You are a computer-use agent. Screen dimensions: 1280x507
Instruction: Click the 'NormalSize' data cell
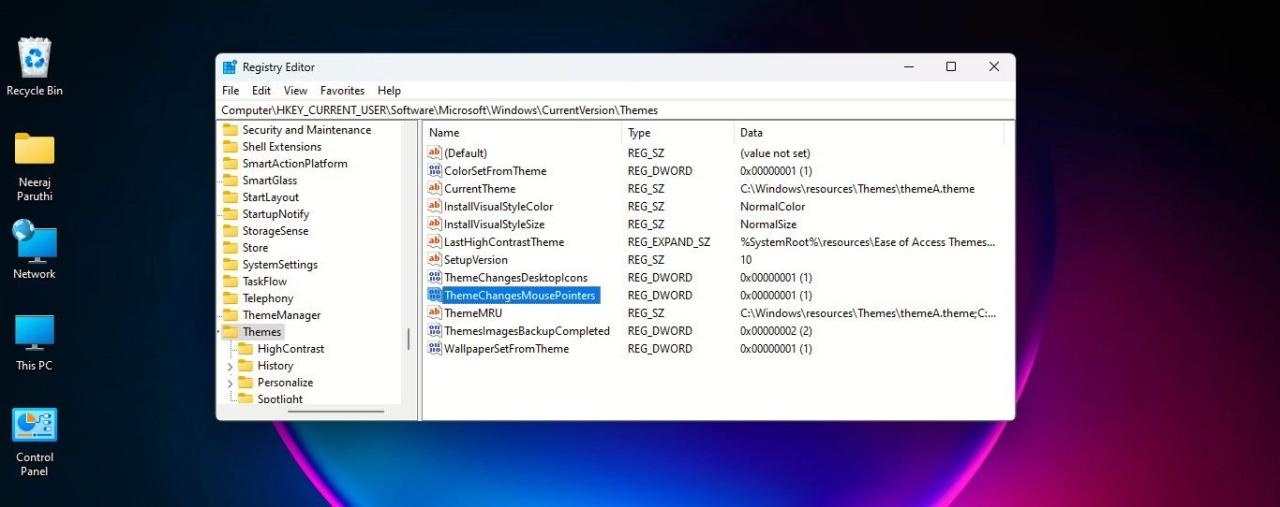click(768, 225)
